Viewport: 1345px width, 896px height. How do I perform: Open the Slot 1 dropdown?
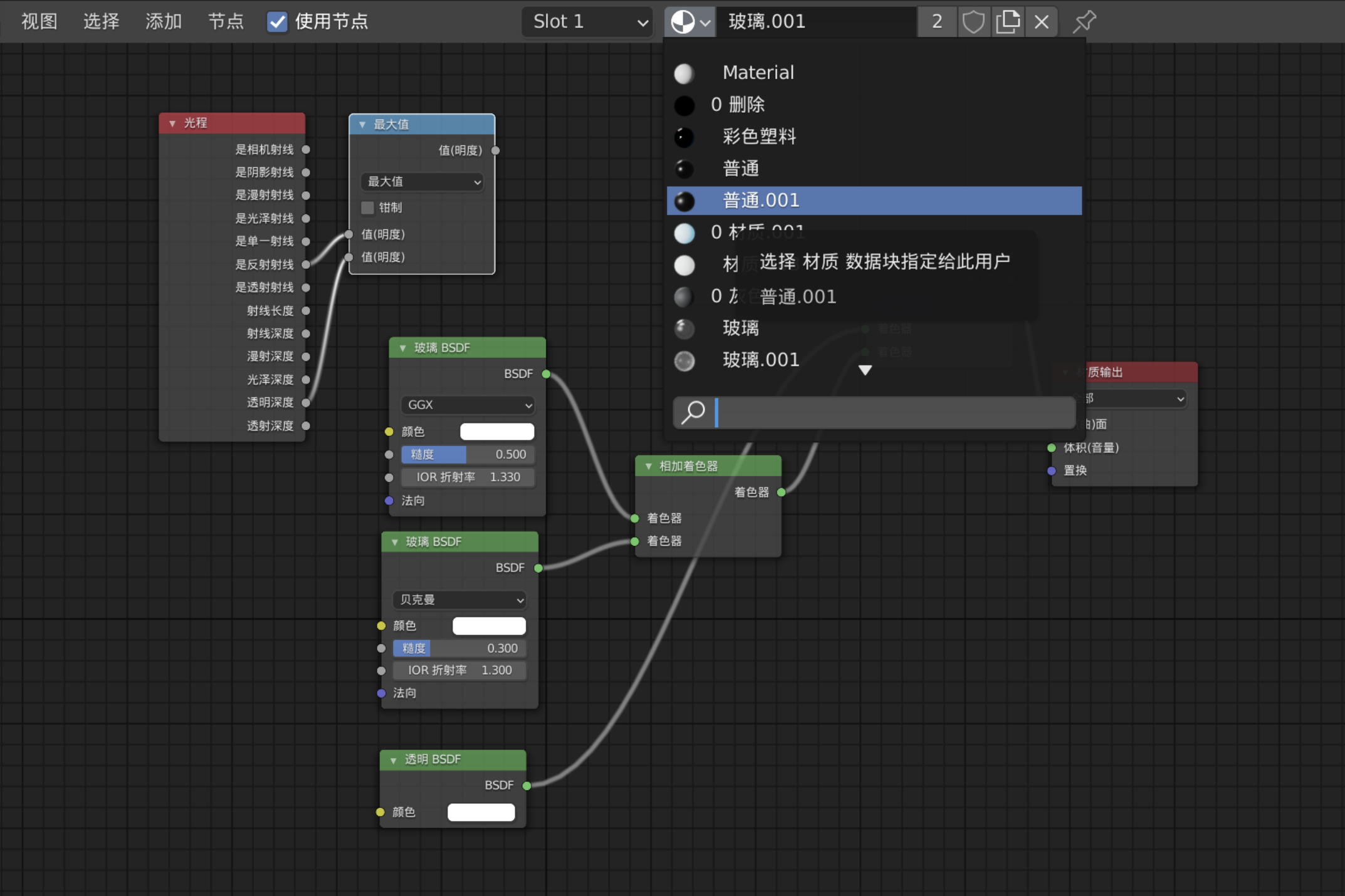tap(588, 22)
